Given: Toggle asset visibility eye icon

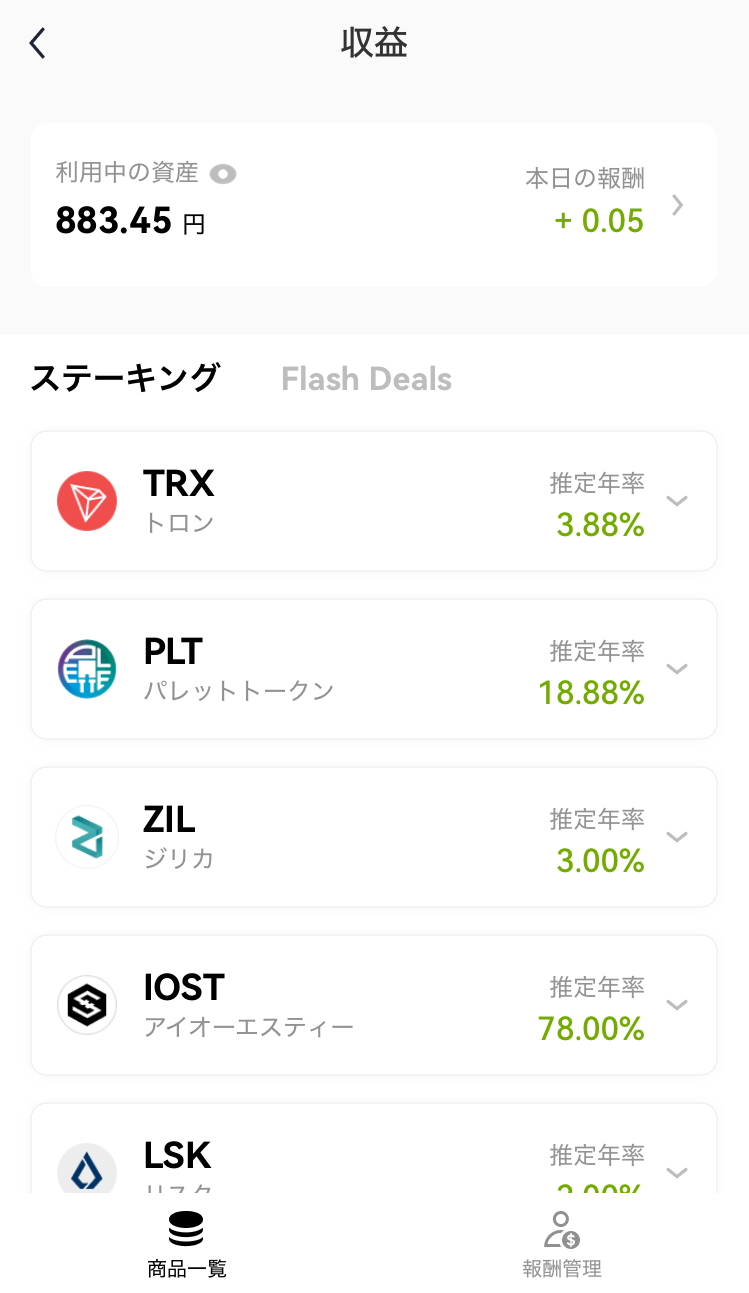Looking at the screenshot, I should click(223, 174).
